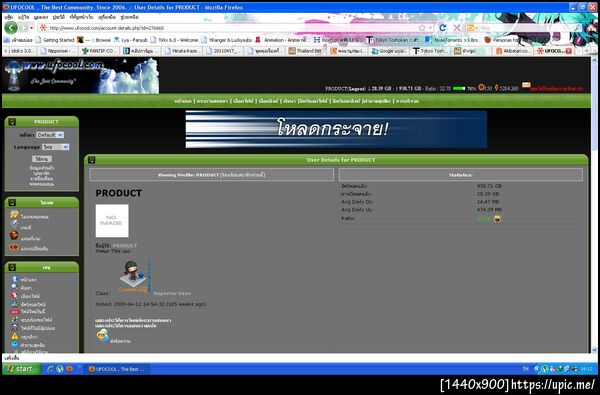Click the ufocool.com site logo
Viewport: 600px width, 395px height.
[x=81, y=76]
